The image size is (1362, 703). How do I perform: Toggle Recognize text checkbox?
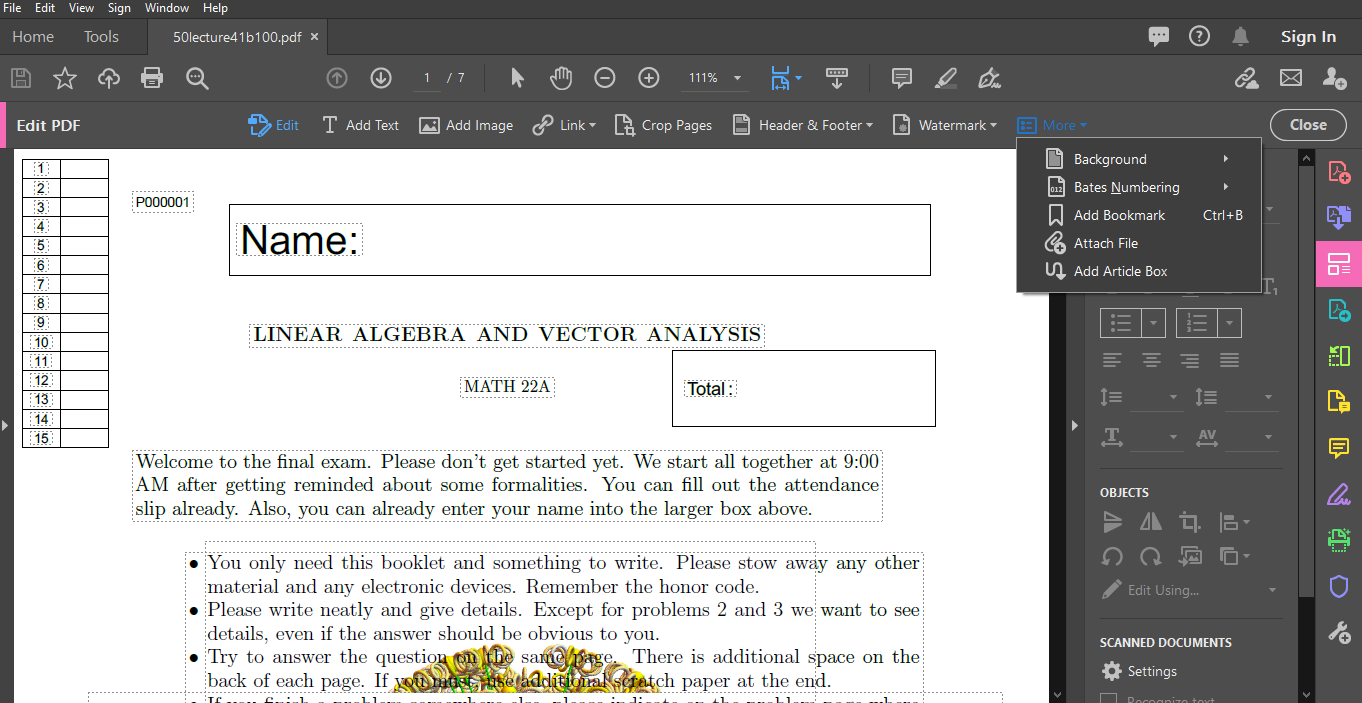[1108, 699]
